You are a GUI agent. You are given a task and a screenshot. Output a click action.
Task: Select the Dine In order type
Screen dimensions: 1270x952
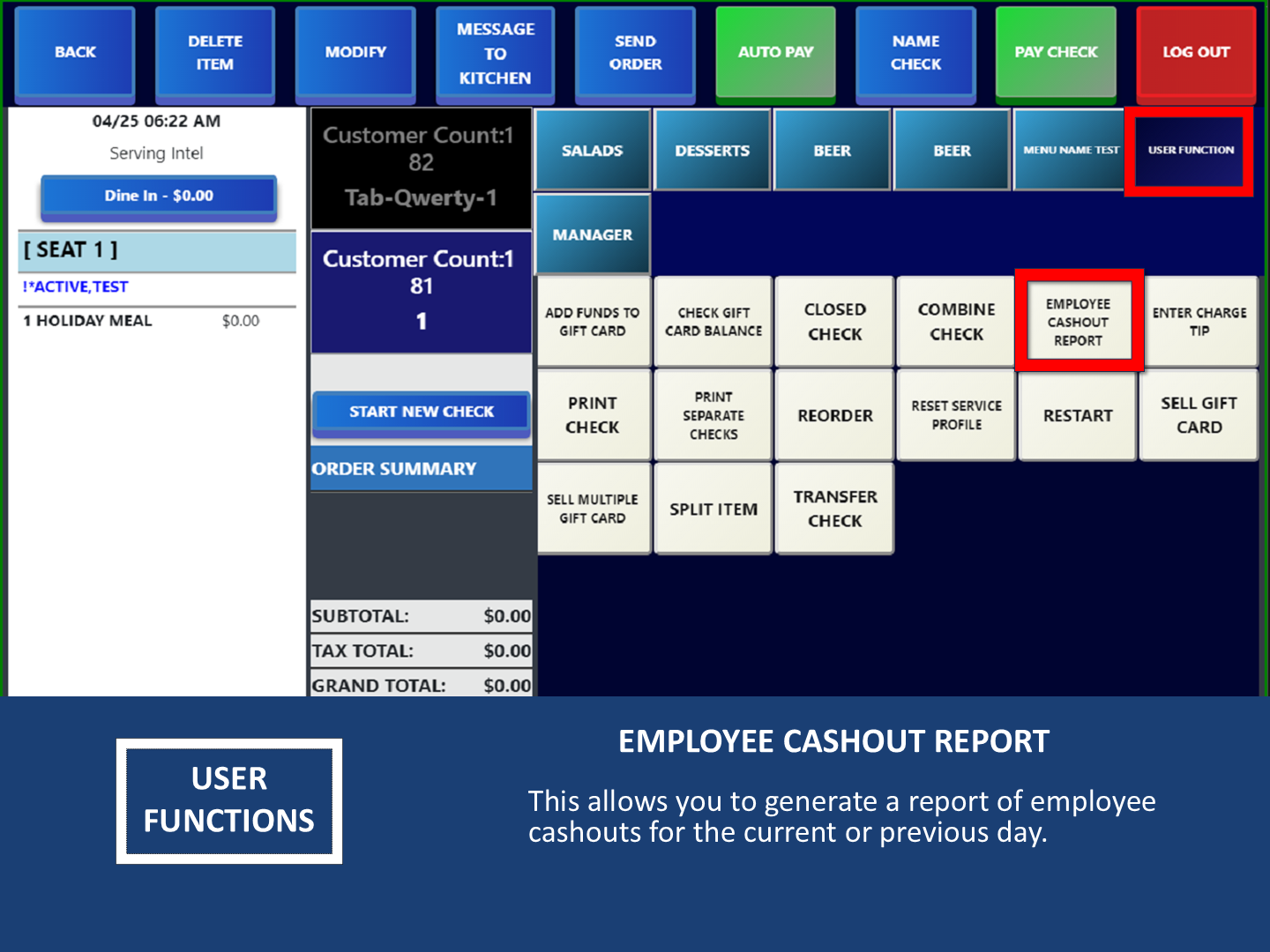pyautogui.click(x=159, y=196)
